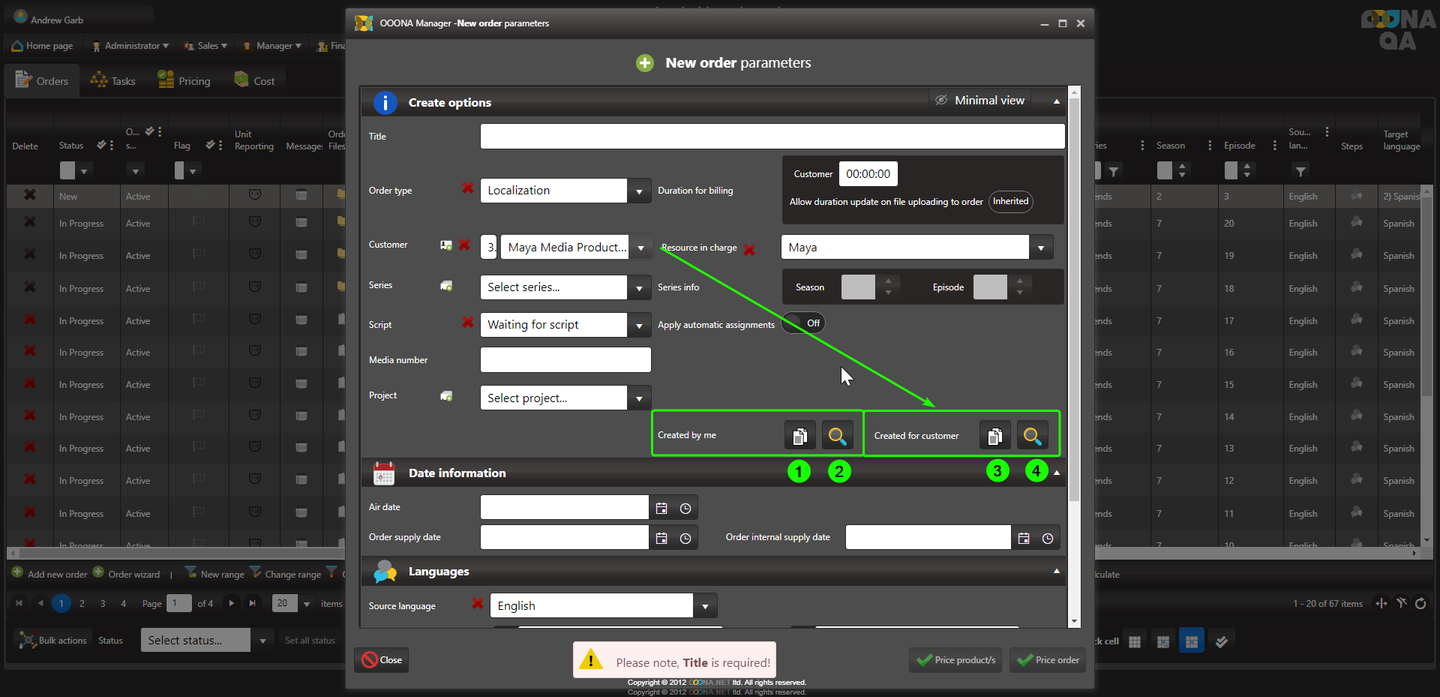This screenshot has width=1440, height=697.
Task: Click search icon beside Created by me
Action: point(838,436)
